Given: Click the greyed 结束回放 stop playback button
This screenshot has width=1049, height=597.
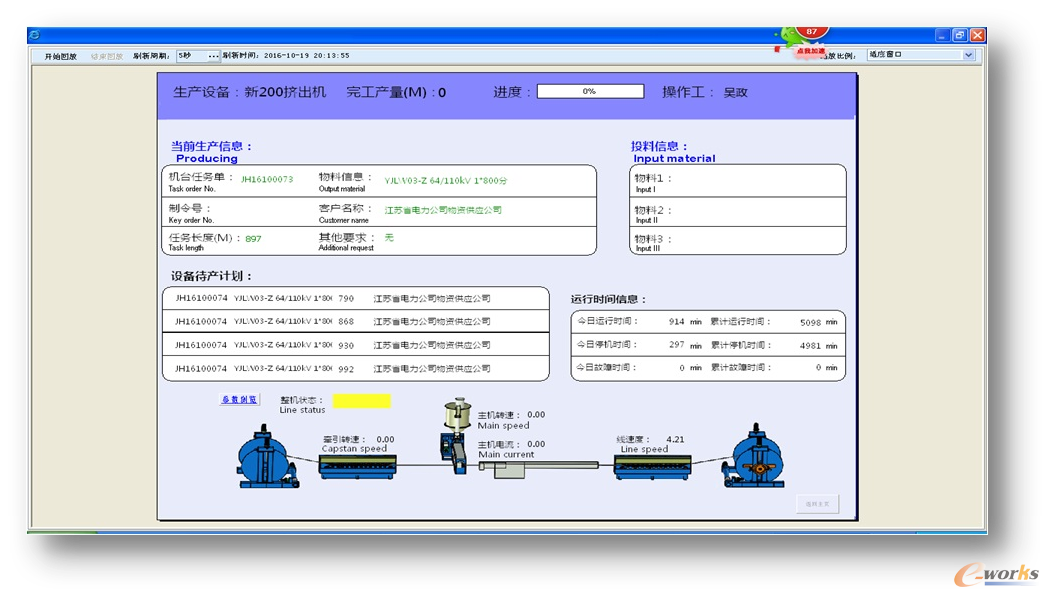Looking at the screenshot, I should [106, 56].
